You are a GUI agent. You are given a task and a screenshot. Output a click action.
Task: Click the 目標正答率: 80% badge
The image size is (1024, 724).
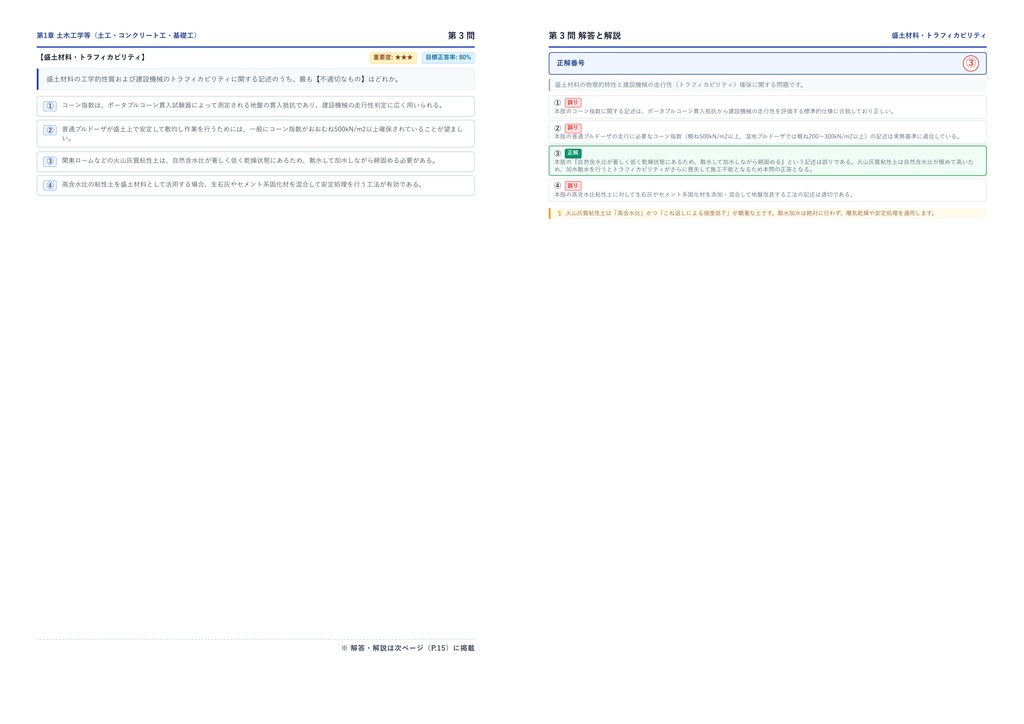click(x=448, y=57)
